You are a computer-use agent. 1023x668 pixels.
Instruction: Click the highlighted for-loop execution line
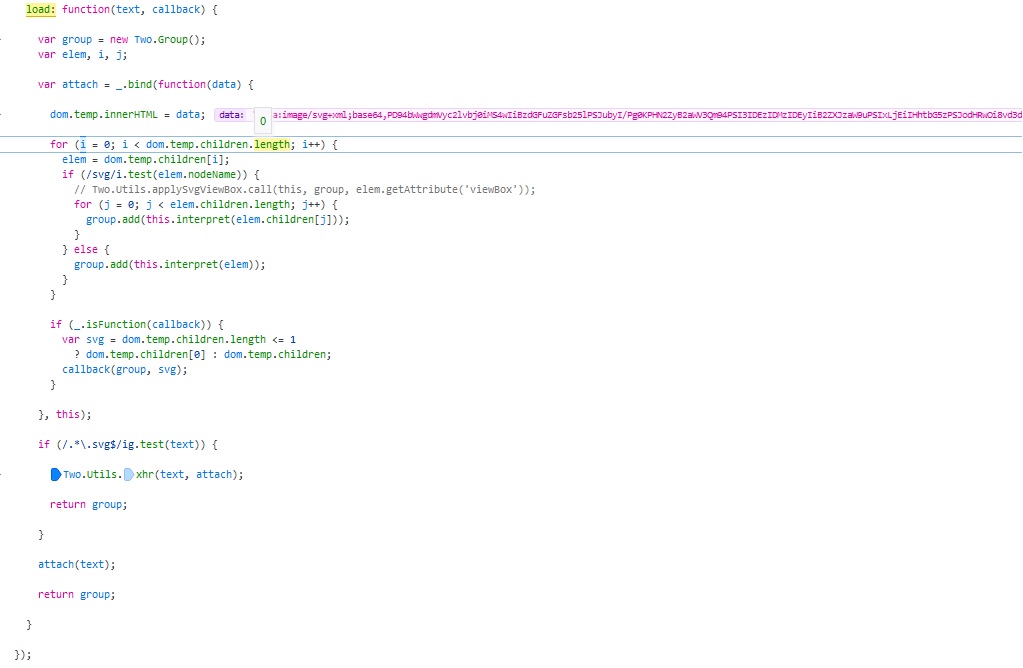pos(200,144)
